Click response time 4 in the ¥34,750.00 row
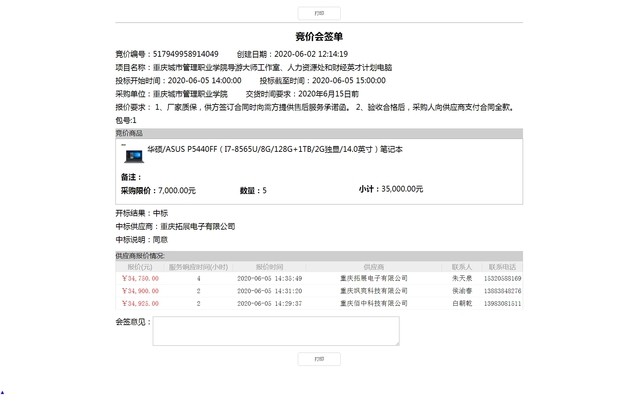This screenshot has width=638, height=395. [x=199, y=279]
